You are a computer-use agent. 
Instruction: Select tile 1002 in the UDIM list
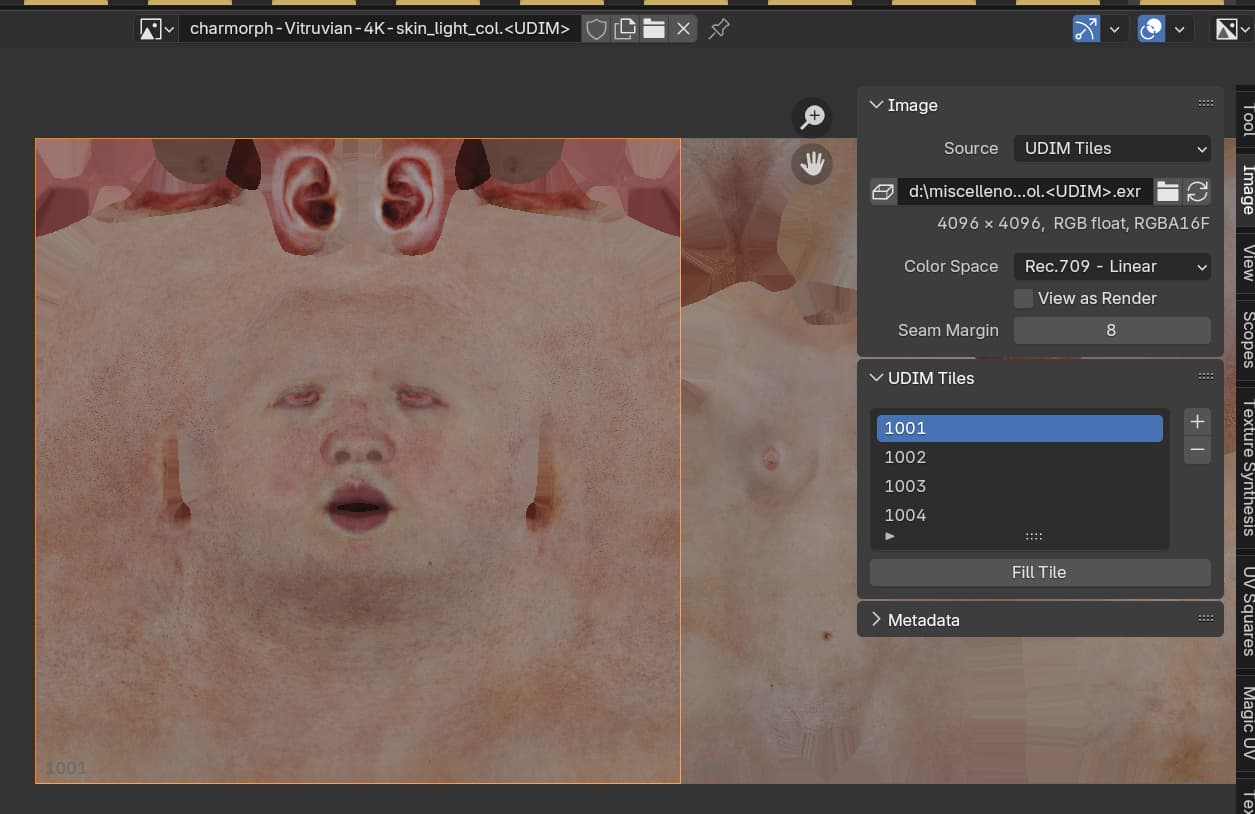1019,457
